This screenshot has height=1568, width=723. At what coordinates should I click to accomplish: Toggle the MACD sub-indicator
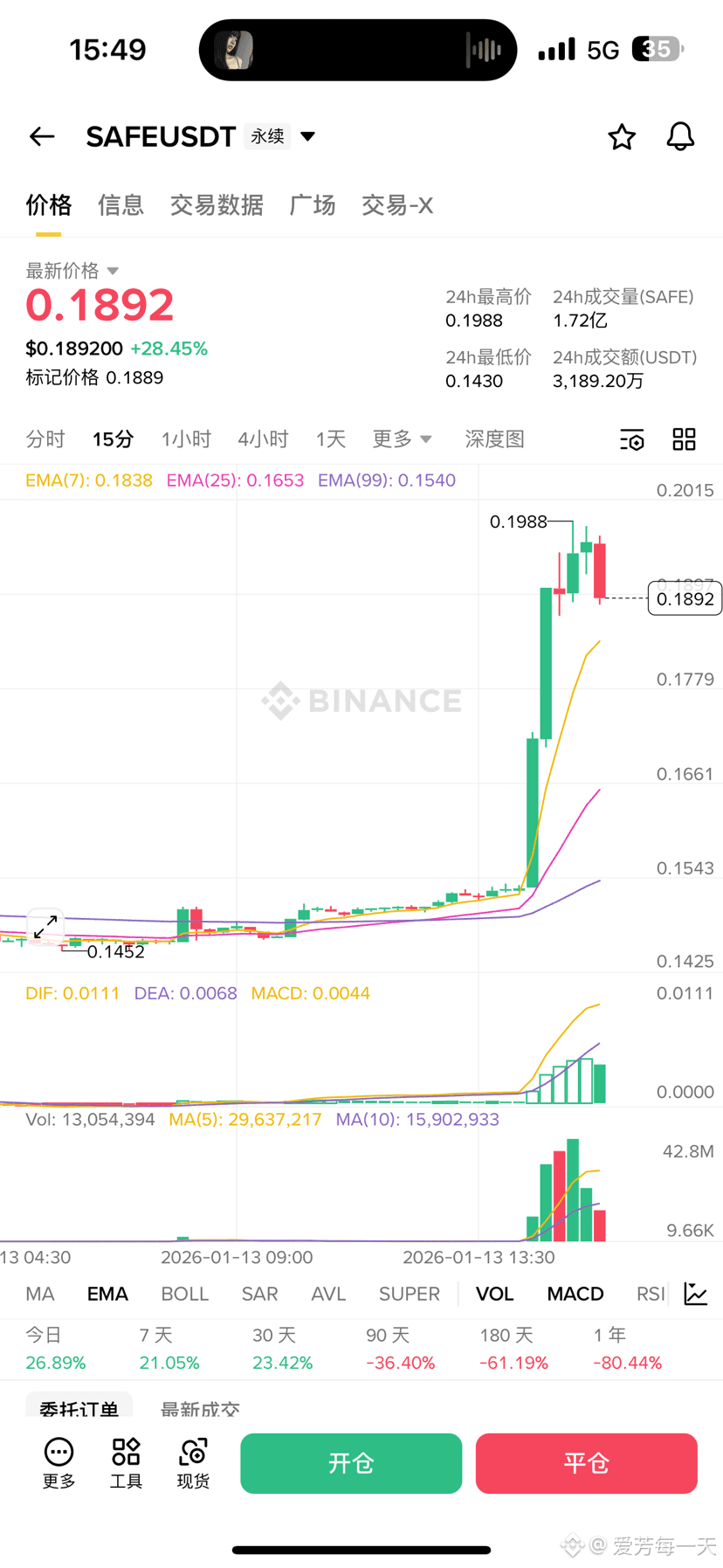(x=575, y=1294)
